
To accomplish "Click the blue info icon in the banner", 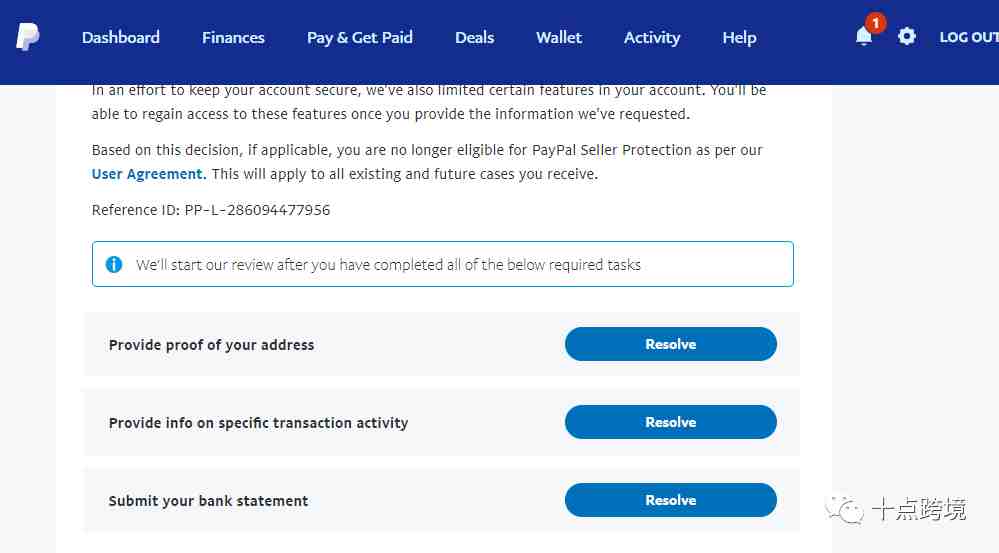I will (114, 264).
